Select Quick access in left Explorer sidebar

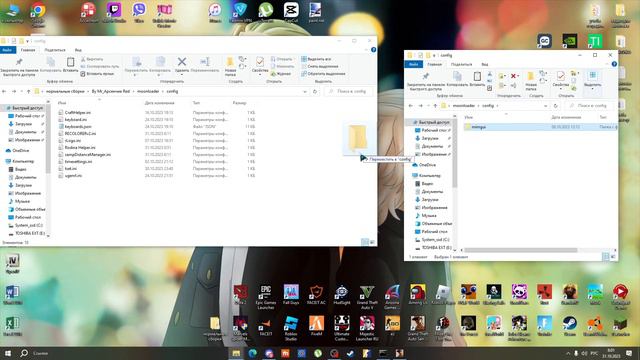pos(27,108)
